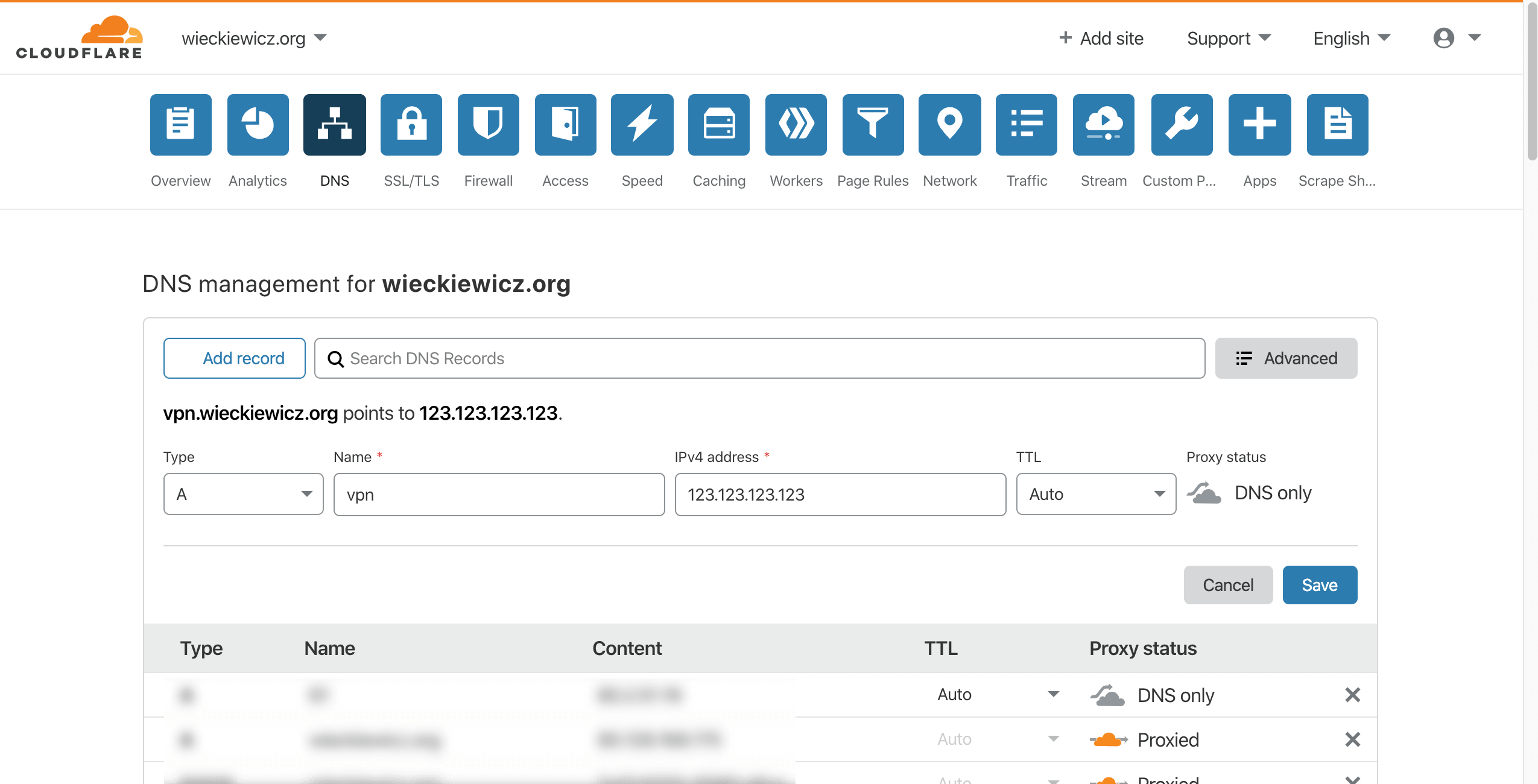Click the Name column header

(x=329, y=648)
